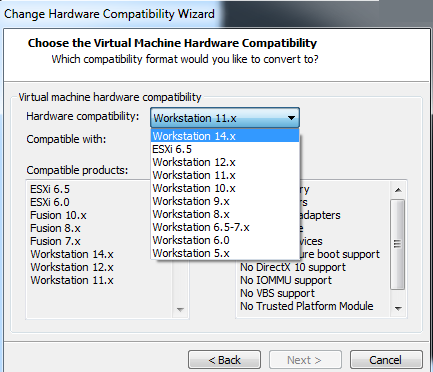Select Workstation 11.x in Compatible products list
This screenshot has height=372, width=433.
(72, 280)
